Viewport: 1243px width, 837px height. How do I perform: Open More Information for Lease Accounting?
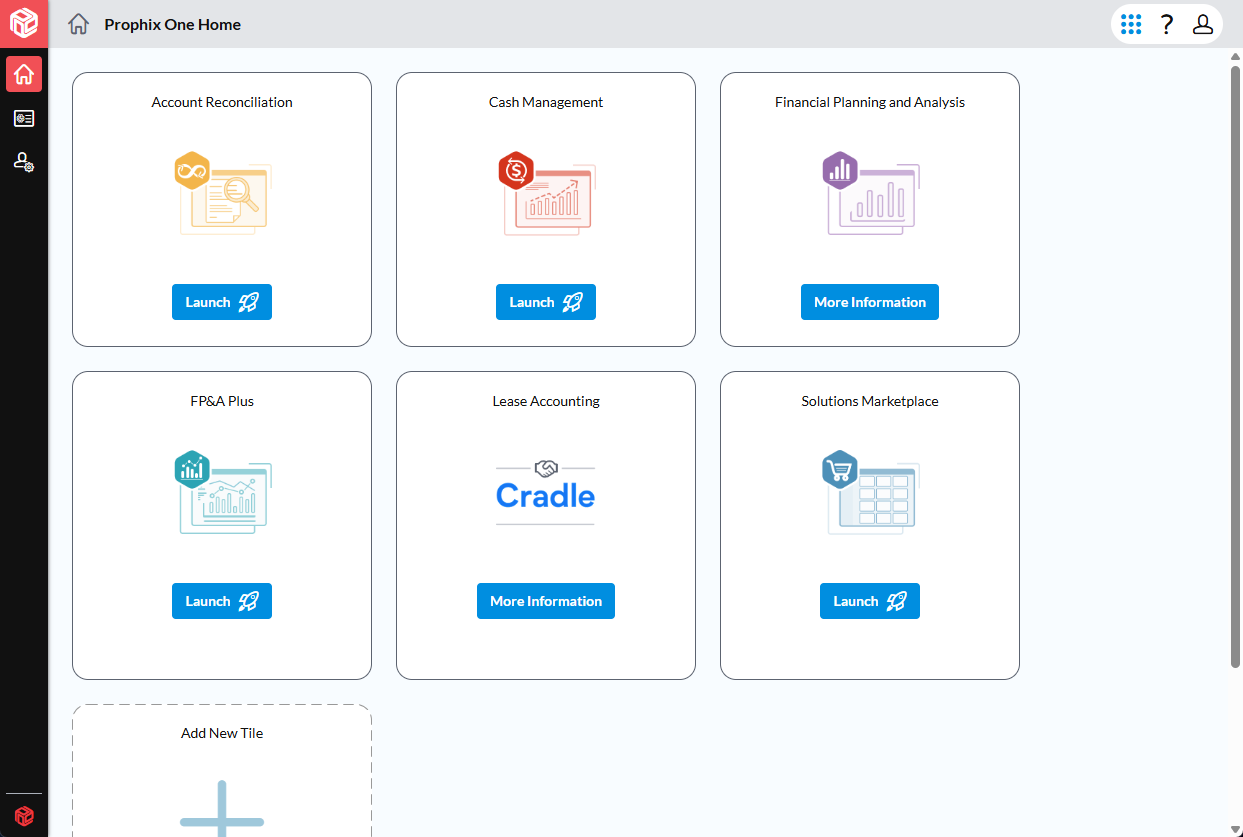546,601
